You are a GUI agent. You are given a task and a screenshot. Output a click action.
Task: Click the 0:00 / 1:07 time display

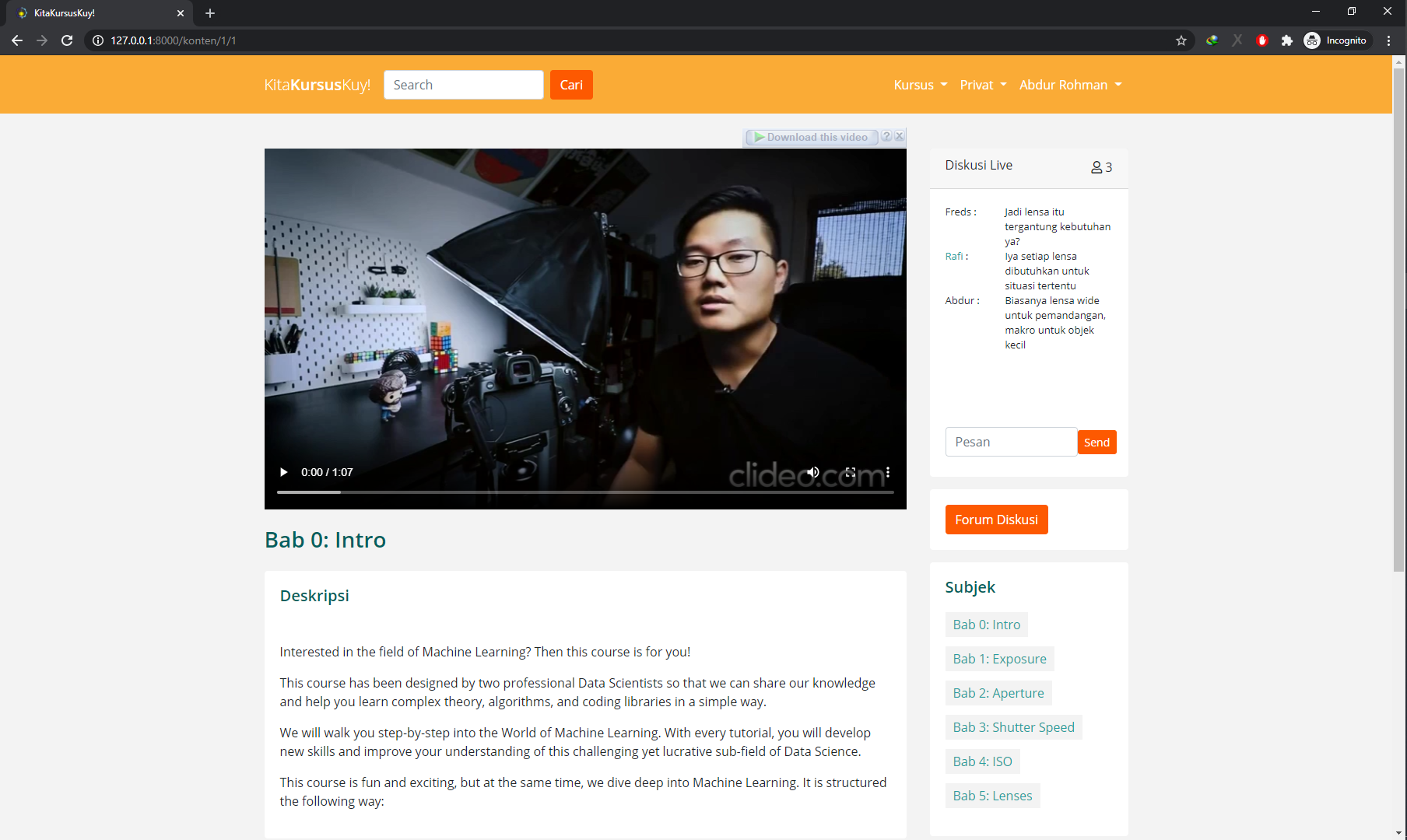pyautogui.click(x=327, y=472)
